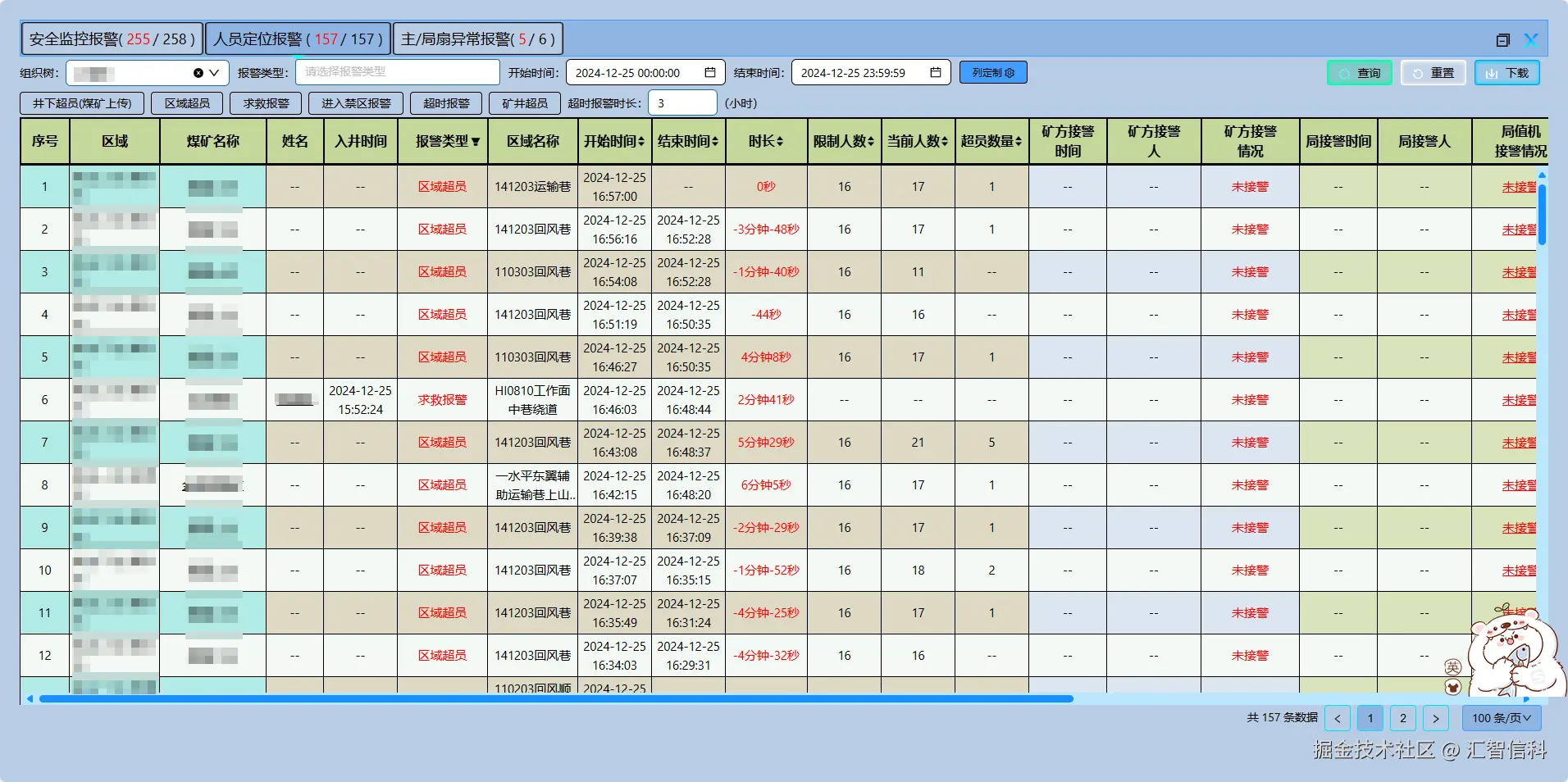The width and height of the screenshot is (1568, 782).
Task: Click the 区域超员 alarm type in row 12
Action: tap(442, 656)
